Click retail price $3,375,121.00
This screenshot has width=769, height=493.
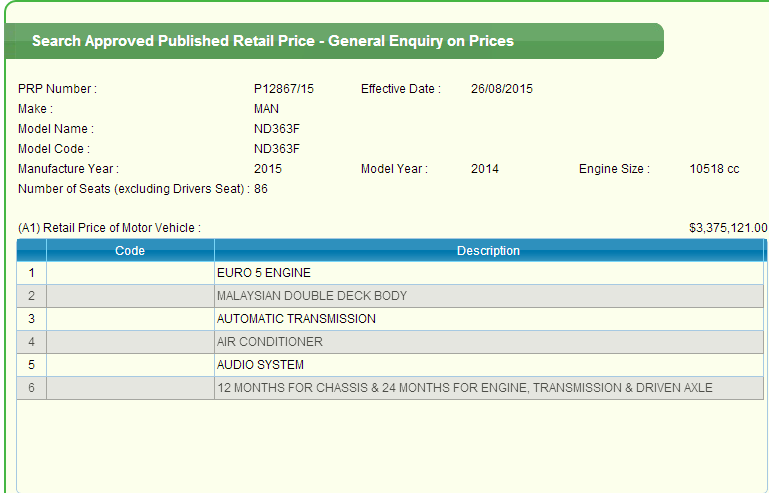pos(728,228)
